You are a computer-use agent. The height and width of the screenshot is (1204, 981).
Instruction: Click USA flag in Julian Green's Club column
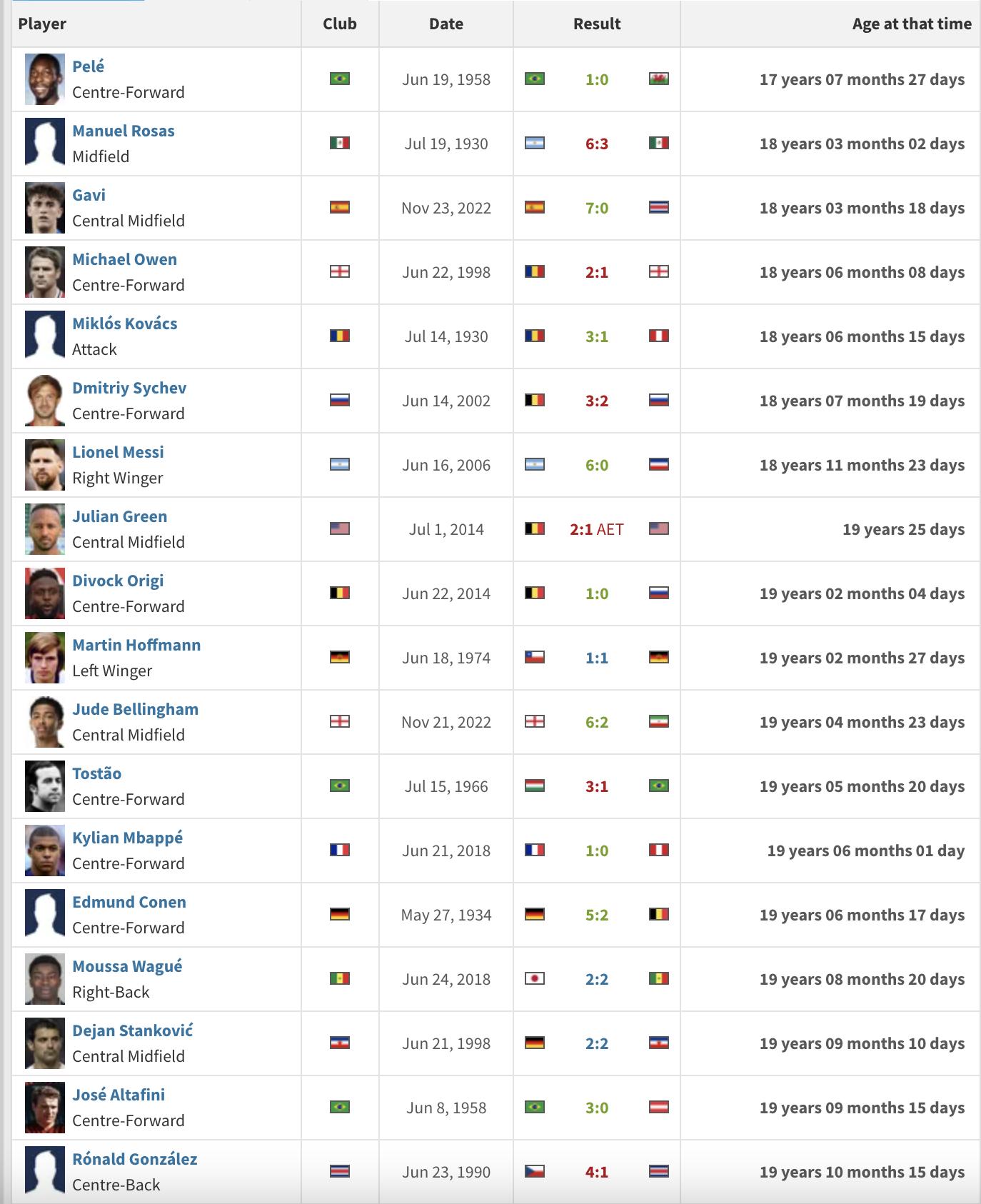tap(340, 528)
